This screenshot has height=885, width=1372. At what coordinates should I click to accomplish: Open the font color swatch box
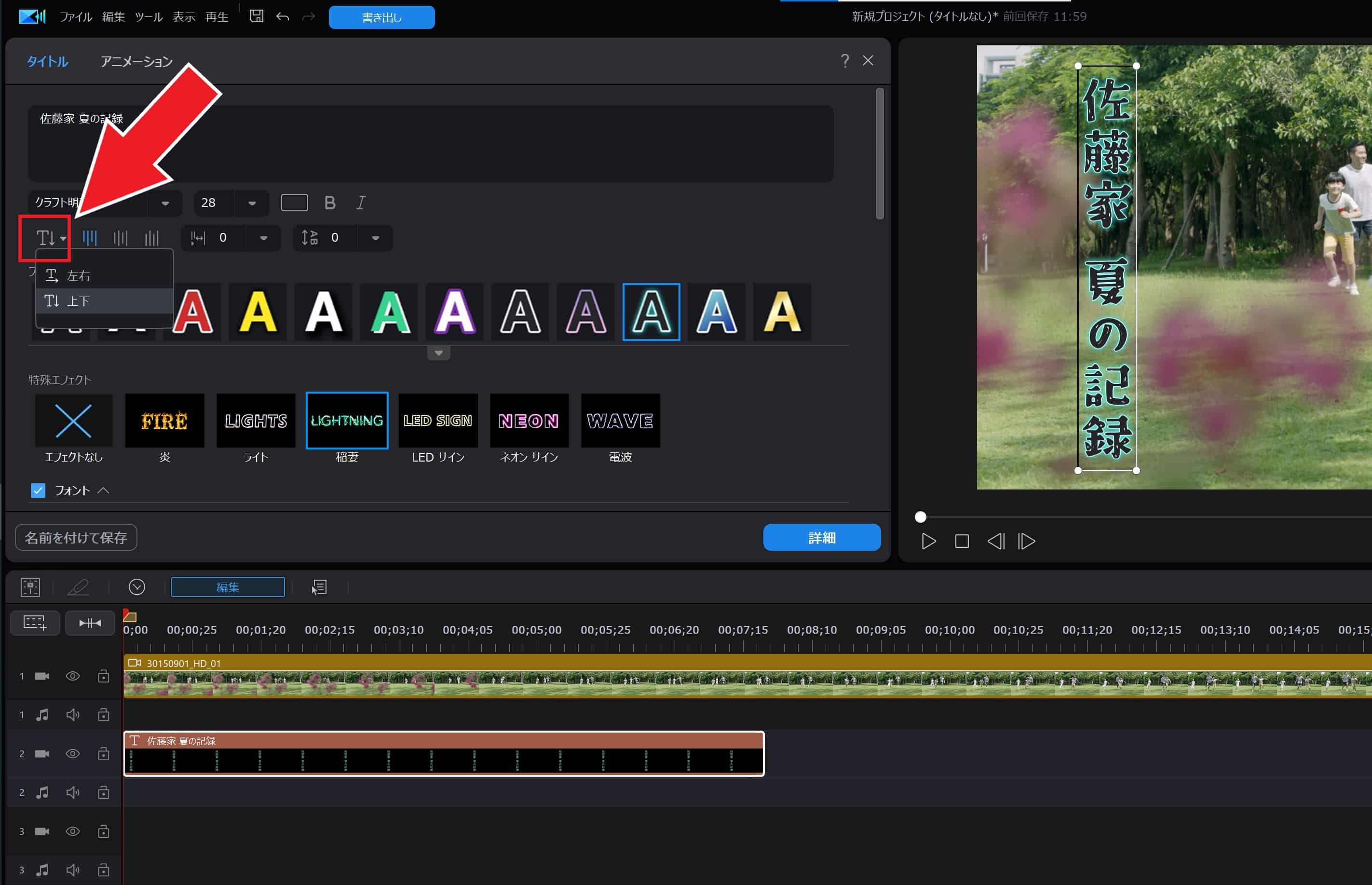tap(294, 203)
